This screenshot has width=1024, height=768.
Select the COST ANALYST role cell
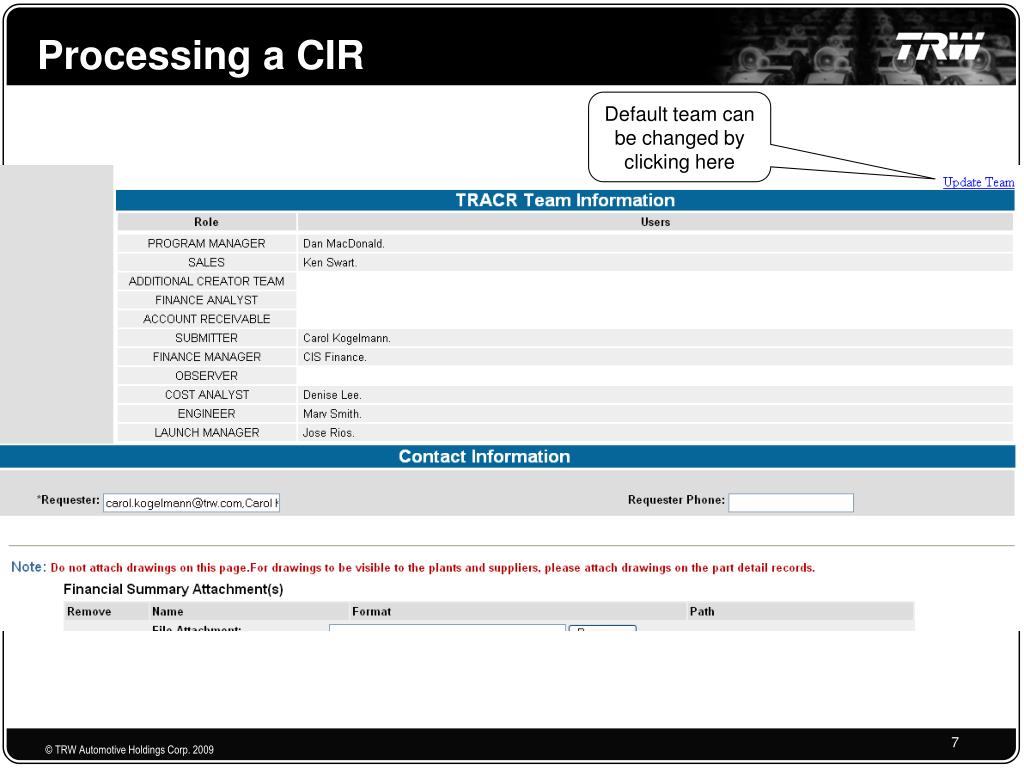point(206,395)
